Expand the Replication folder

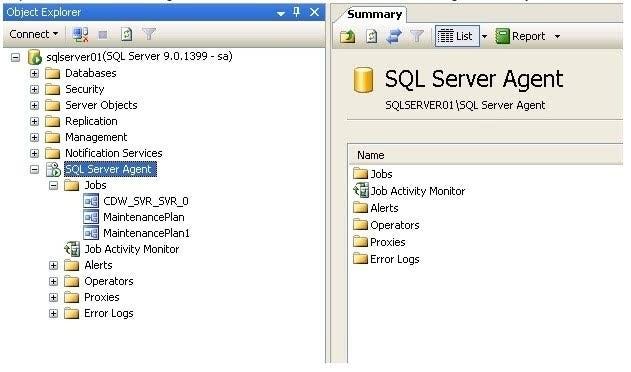point(35,122)
